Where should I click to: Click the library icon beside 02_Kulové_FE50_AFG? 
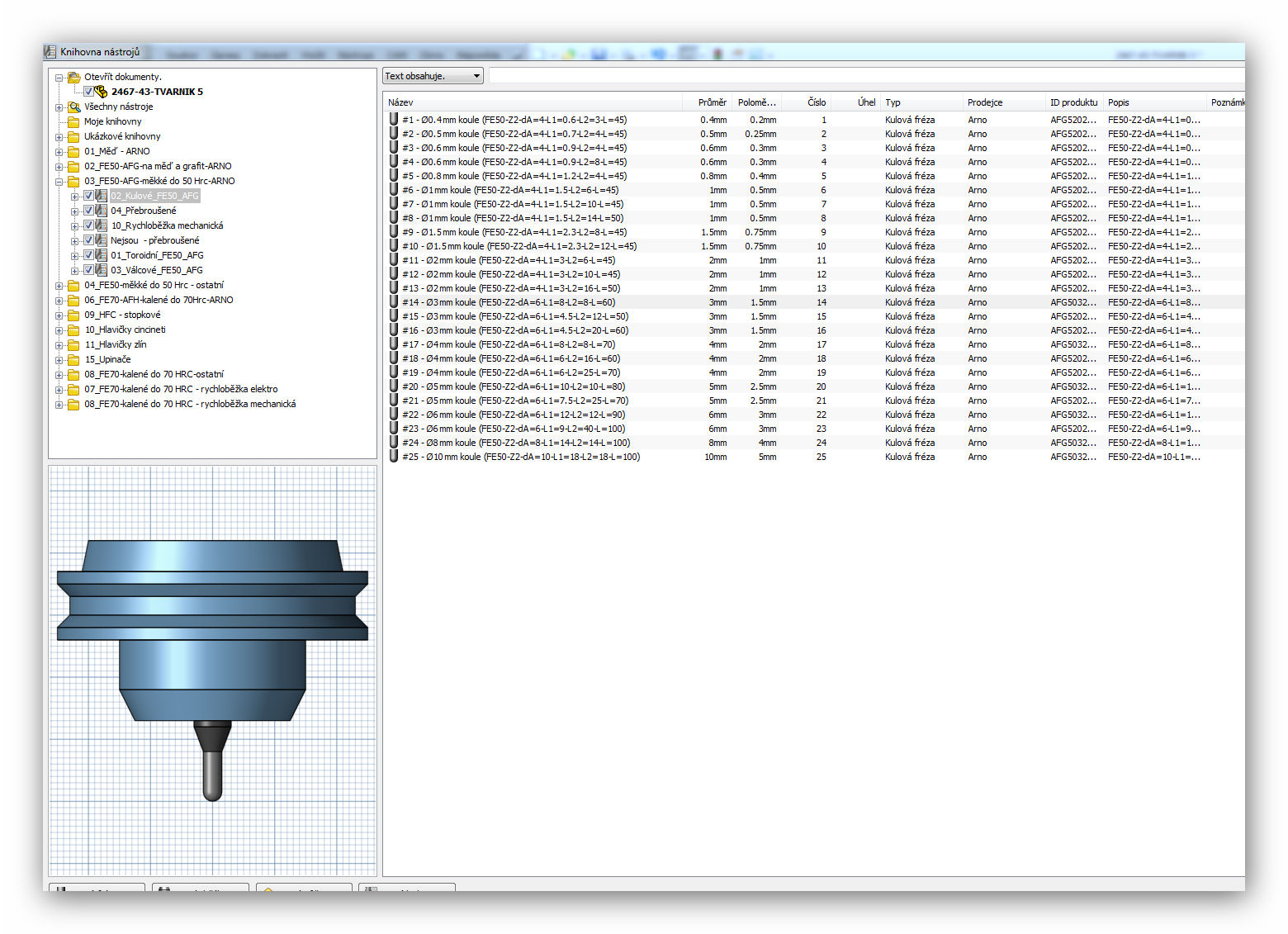[x=101, y=196]
